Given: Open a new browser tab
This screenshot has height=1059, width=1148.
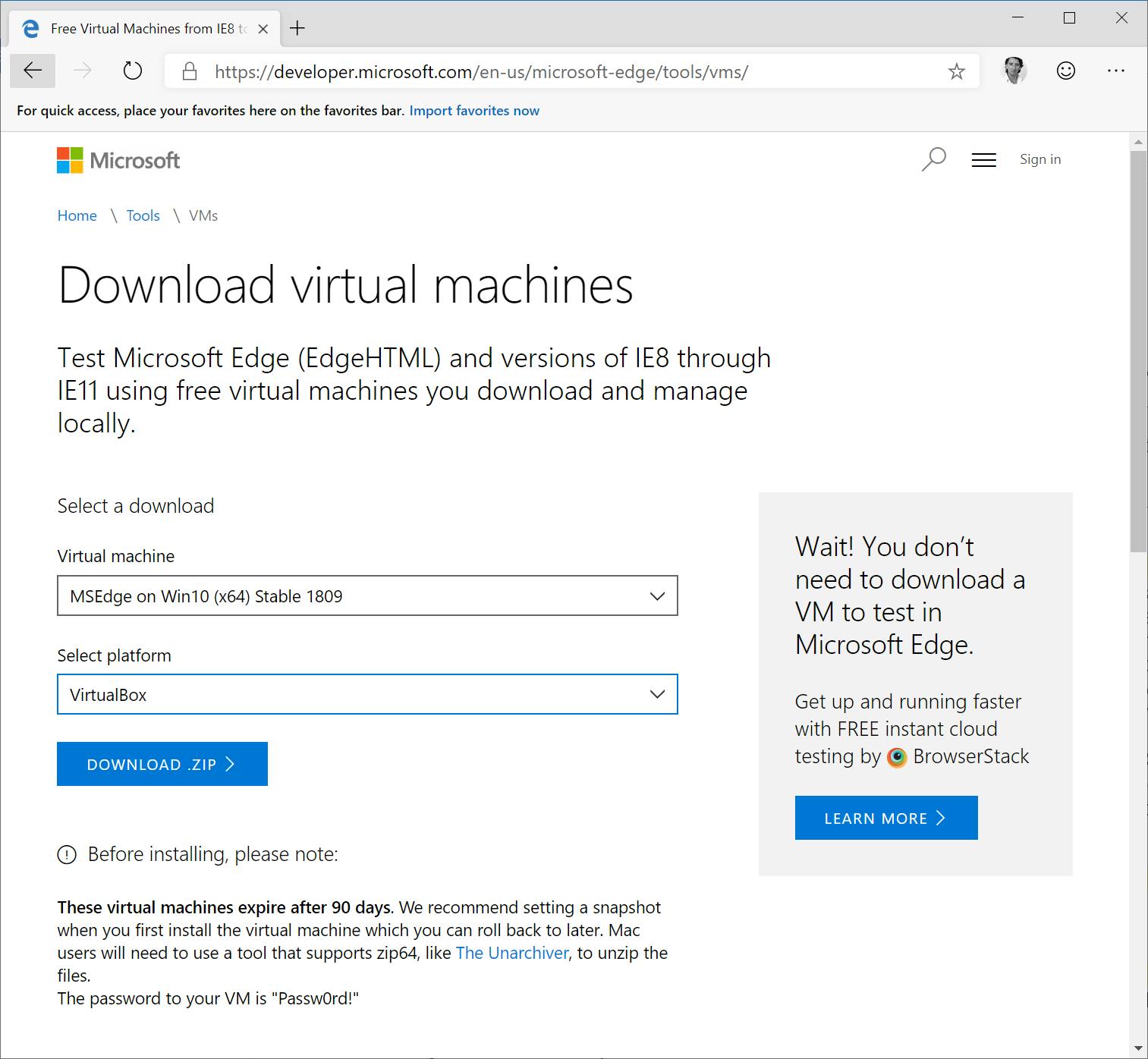Looking at the screenshot, I should (297, 28).
